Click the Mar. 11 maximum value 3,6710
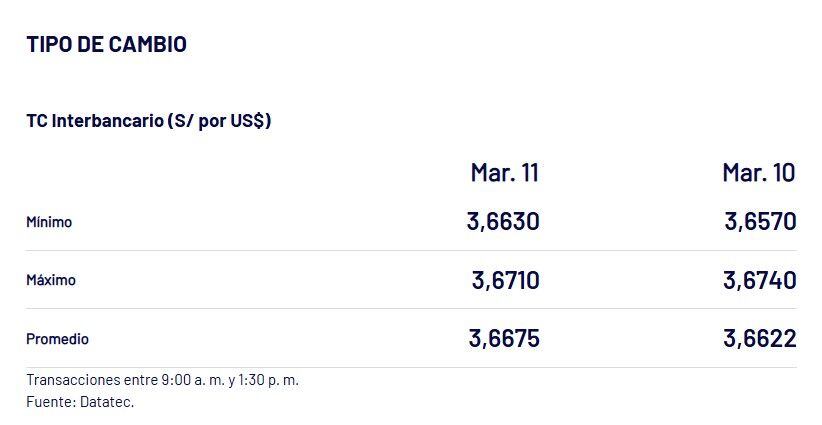 click(505, 280)
